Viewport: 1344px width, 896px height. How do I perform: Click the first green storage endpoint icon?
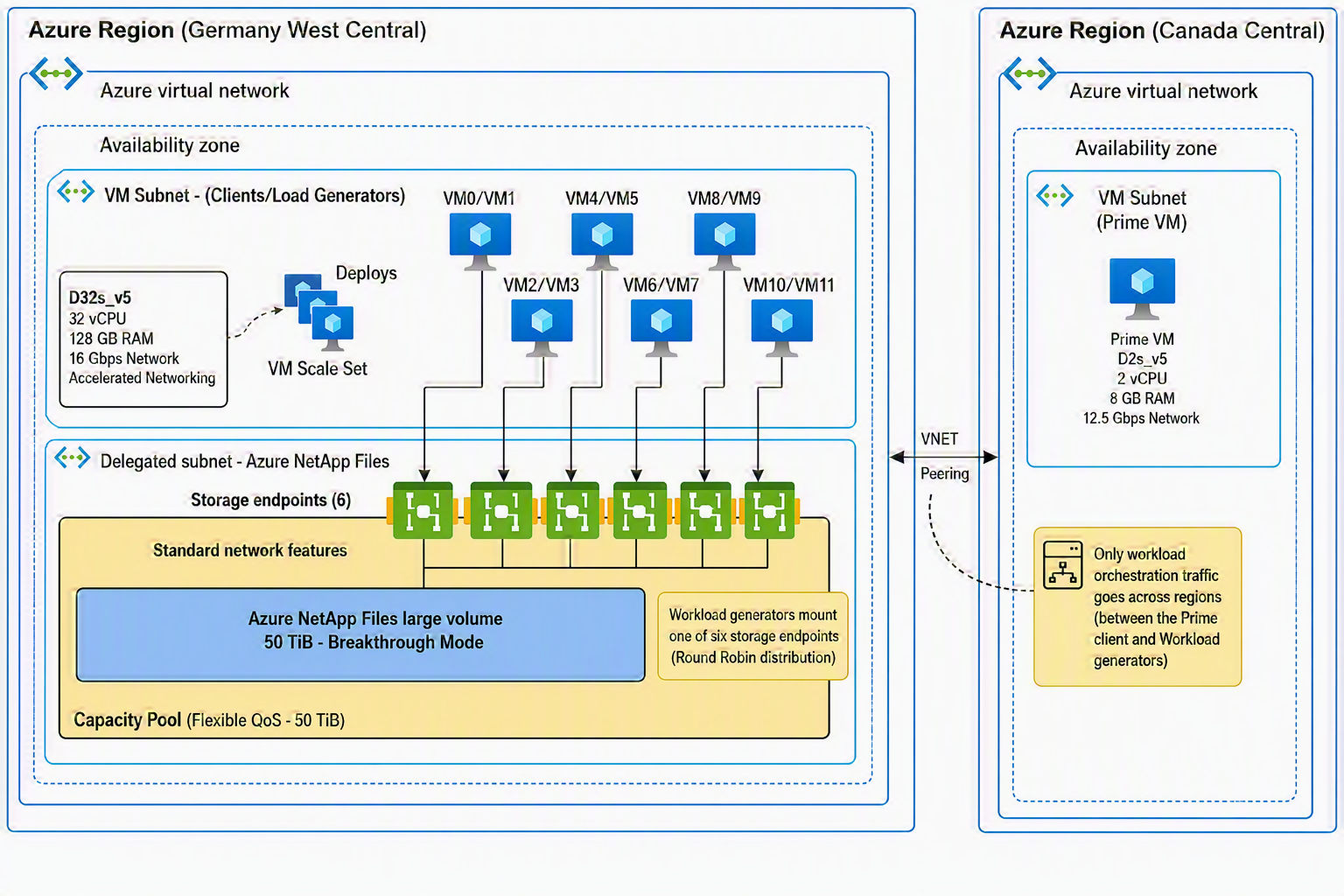tap(423, 510)
